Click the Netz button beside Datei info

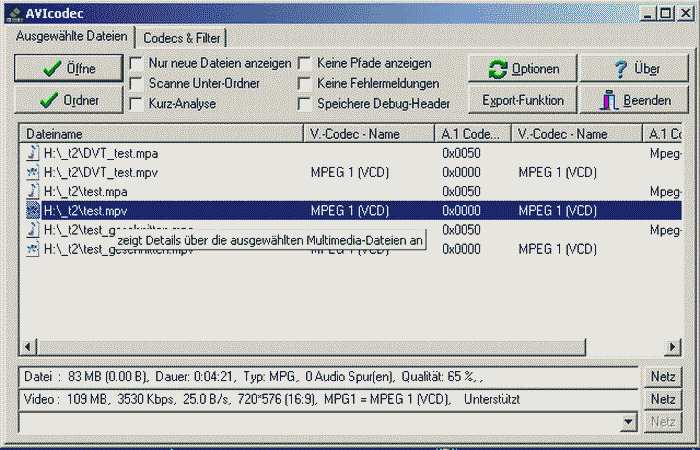point(664,377)
